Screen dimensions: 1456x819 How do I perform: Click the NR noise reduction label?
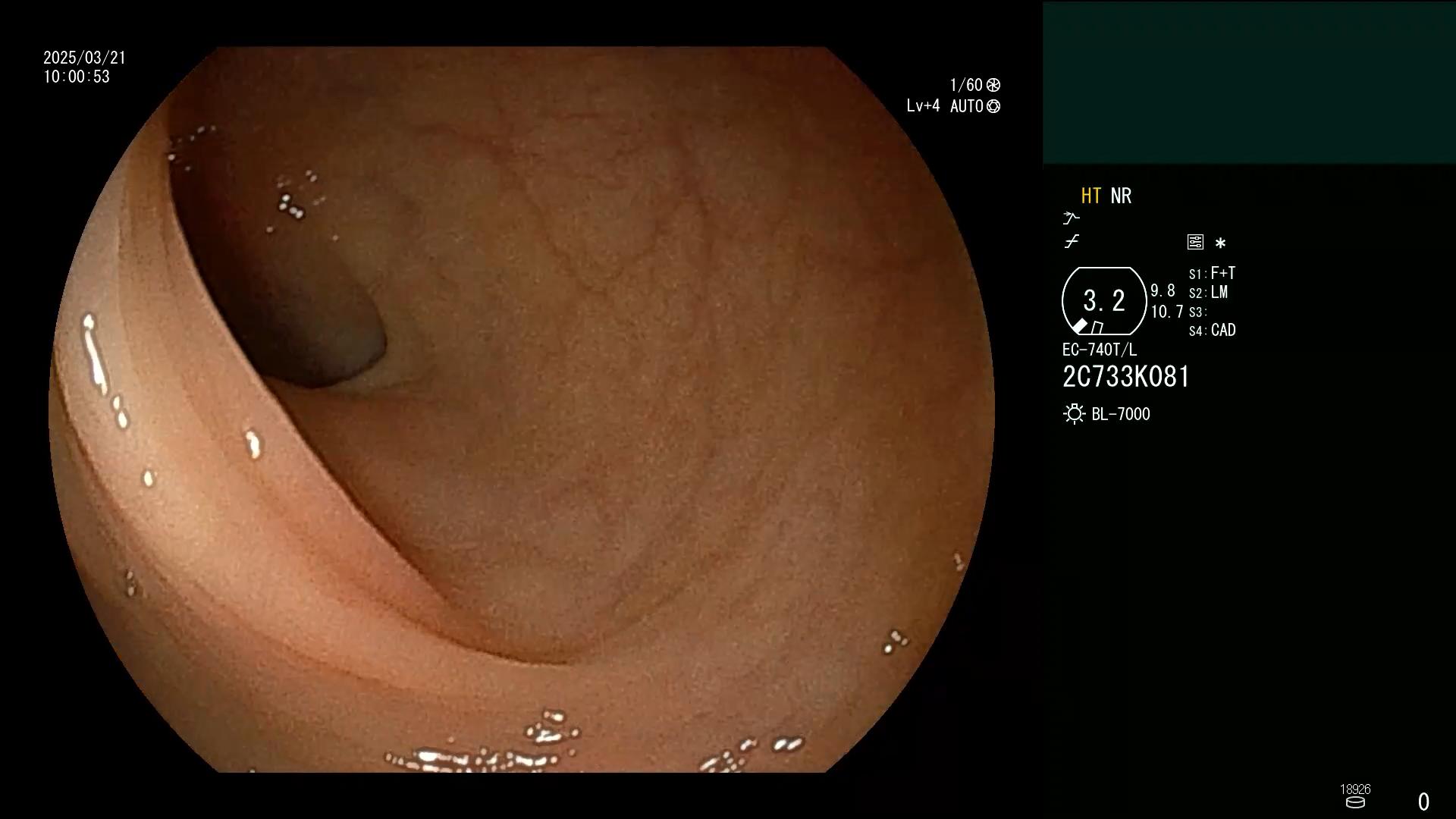[1121, 196]
